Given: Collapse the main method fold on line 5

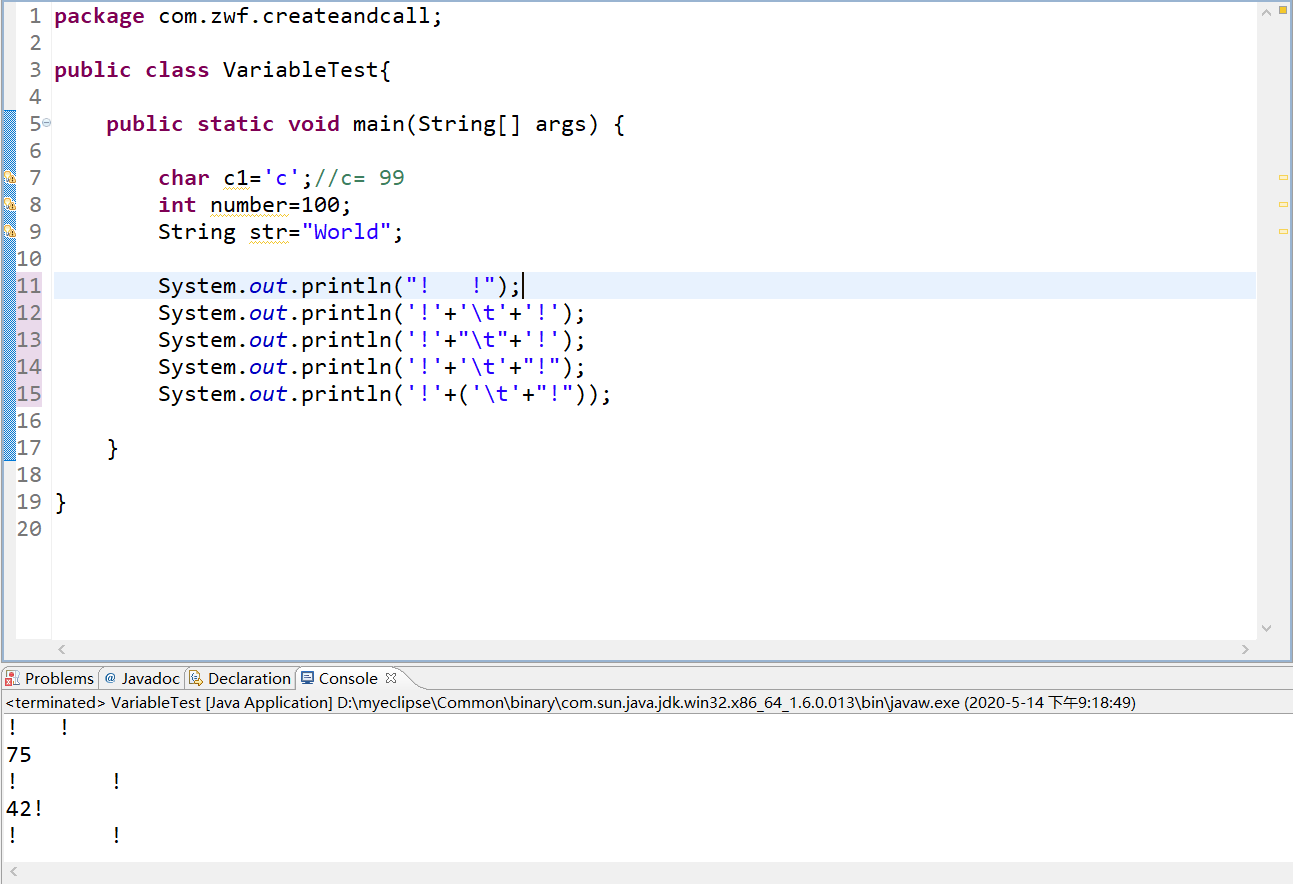Looking at the screenshot, I should [46, 124].
